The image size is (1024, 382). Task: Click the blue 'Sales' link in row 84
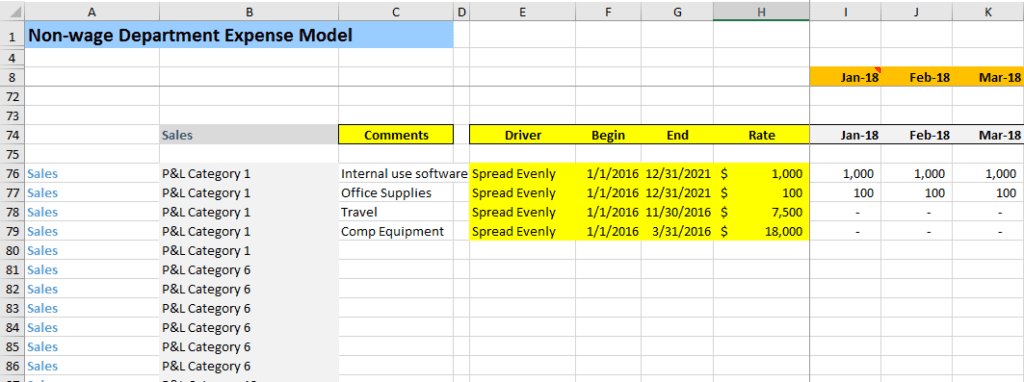tap(42, 328)
